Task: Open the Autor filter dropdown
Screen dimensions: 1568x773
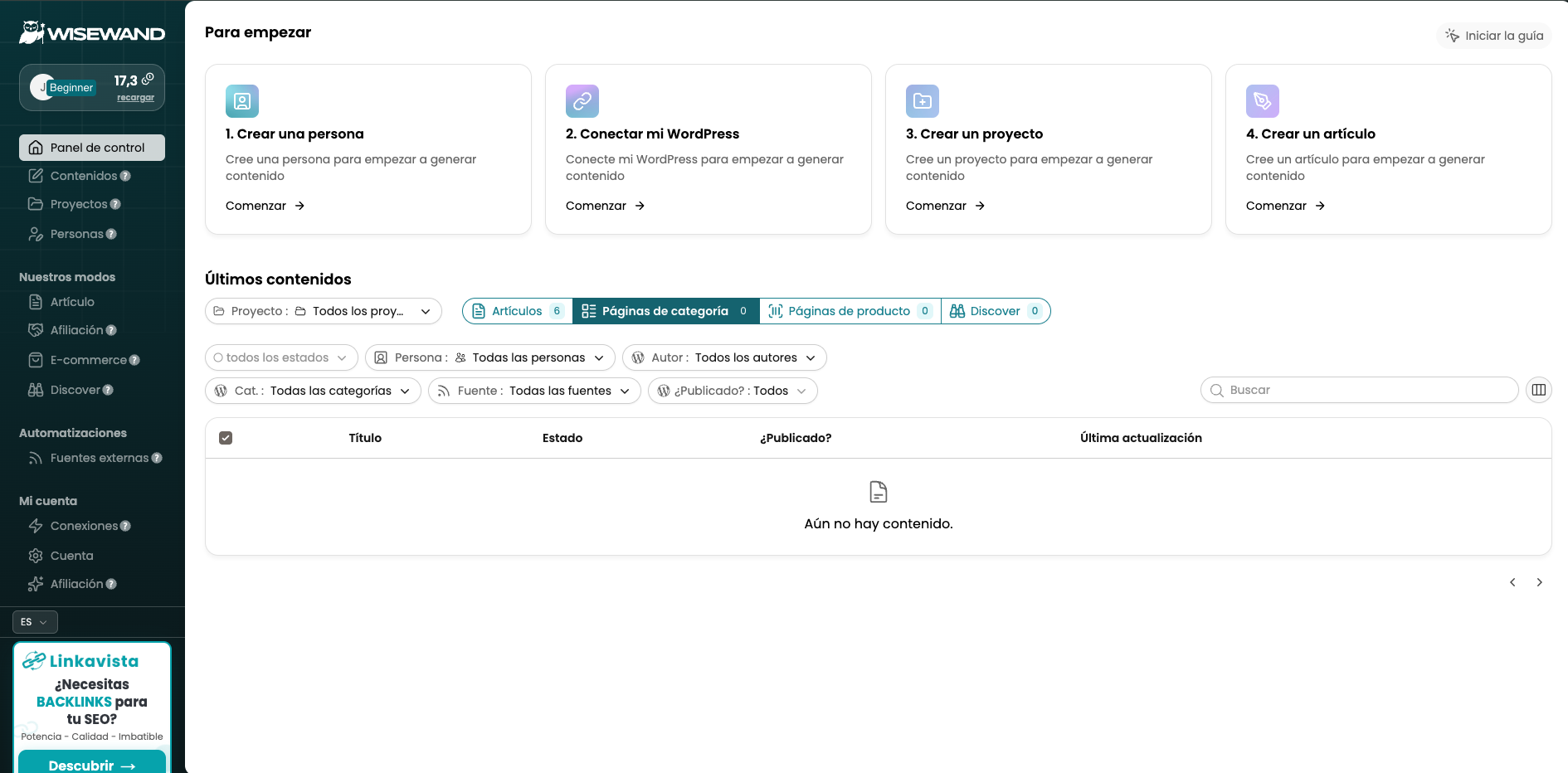Action: pyautogui.click(x=724, y=357)
